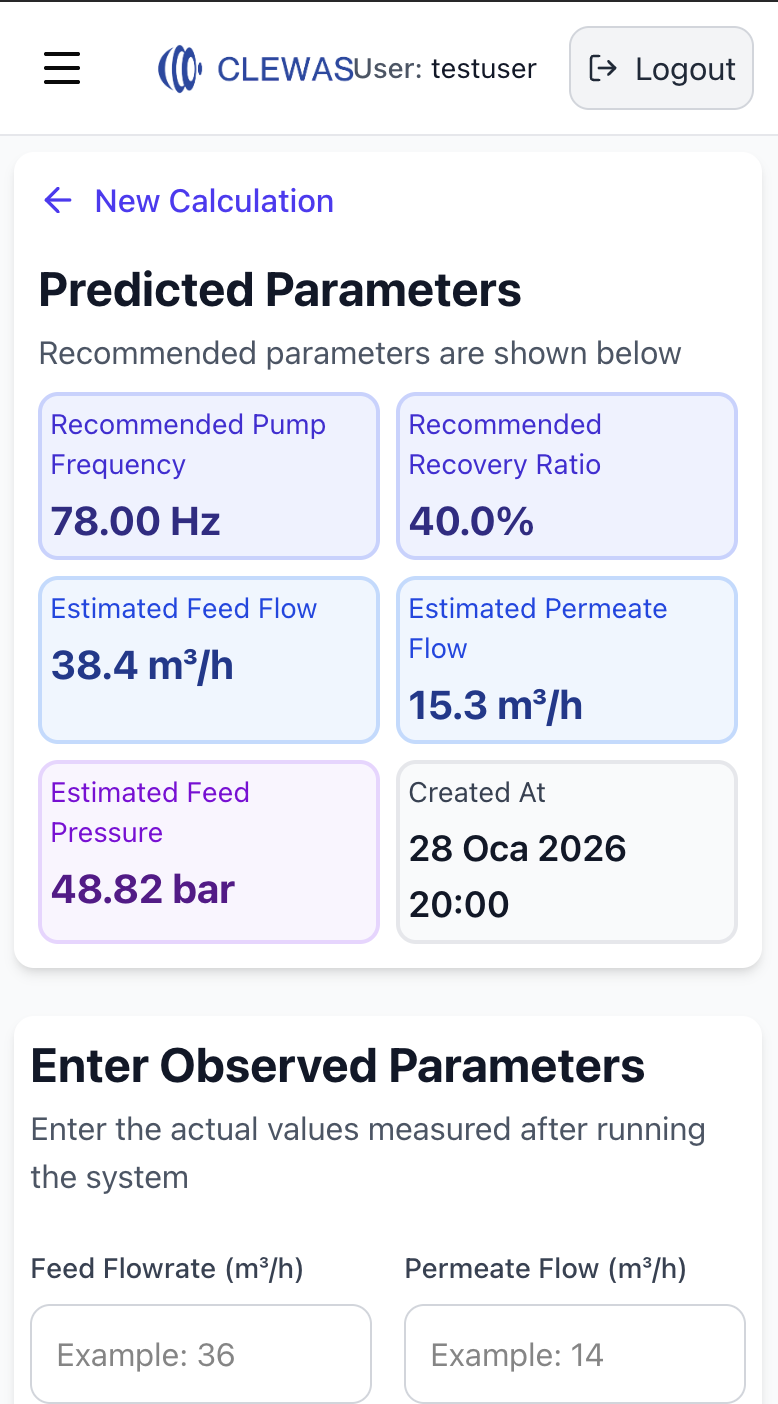Focus the Permeate Flow input field

click(575, 1354)
